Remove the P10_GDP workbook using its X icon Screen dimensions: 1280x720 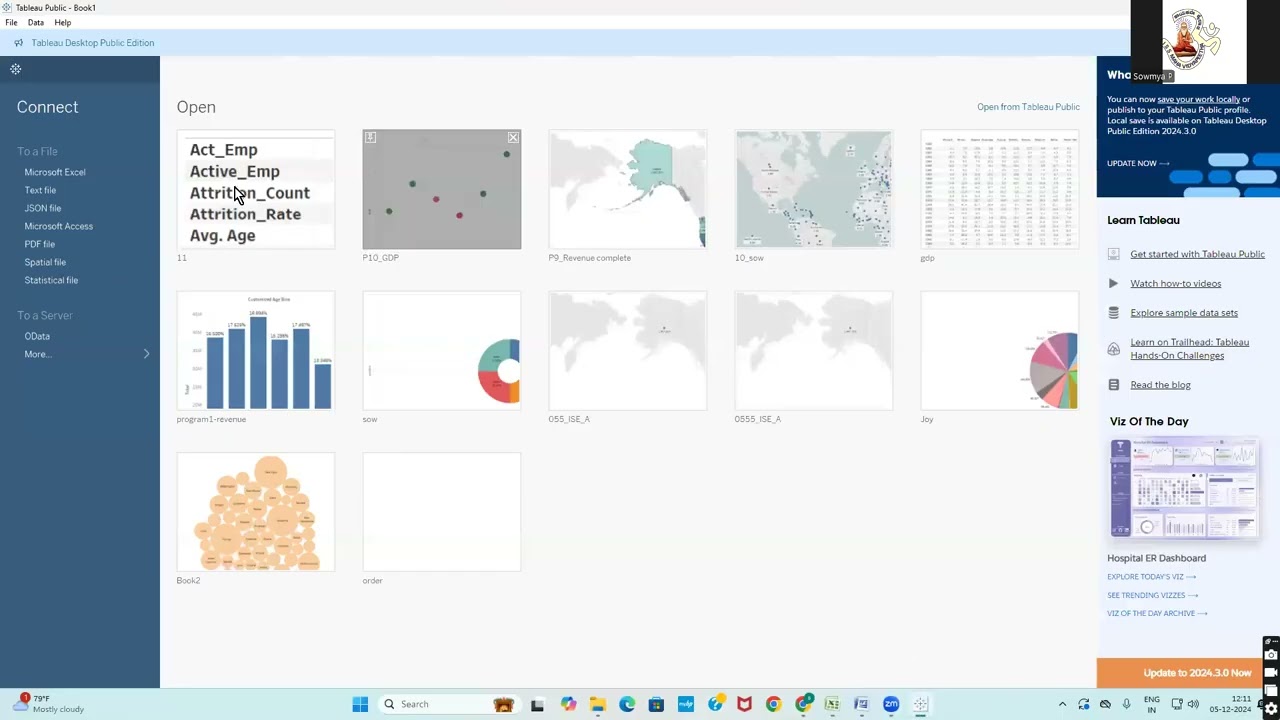(x=513, y=137)
